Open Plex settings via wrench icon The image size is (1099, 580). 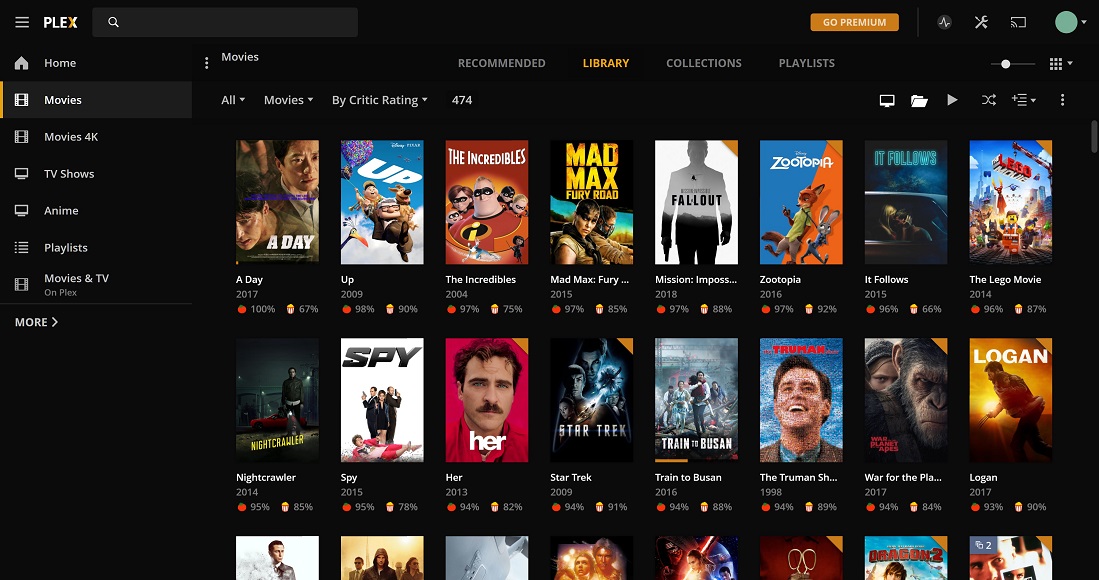click(x=981, y=21)
